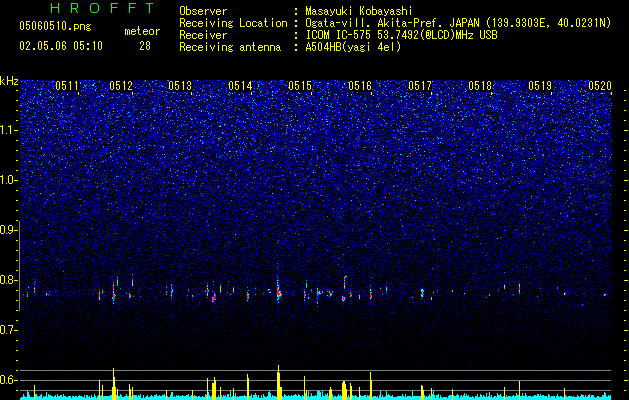The width and height of the screenshot is (629, 400).
Task: Click the Receiver field label
Action: click(203, 36)
